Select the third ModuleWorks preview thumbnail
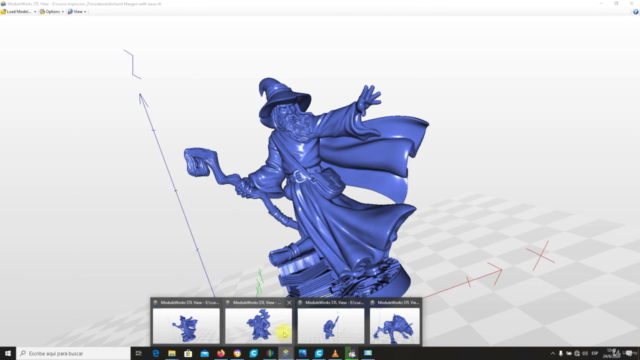Screen dimensions: 640x360 point(331,325)
